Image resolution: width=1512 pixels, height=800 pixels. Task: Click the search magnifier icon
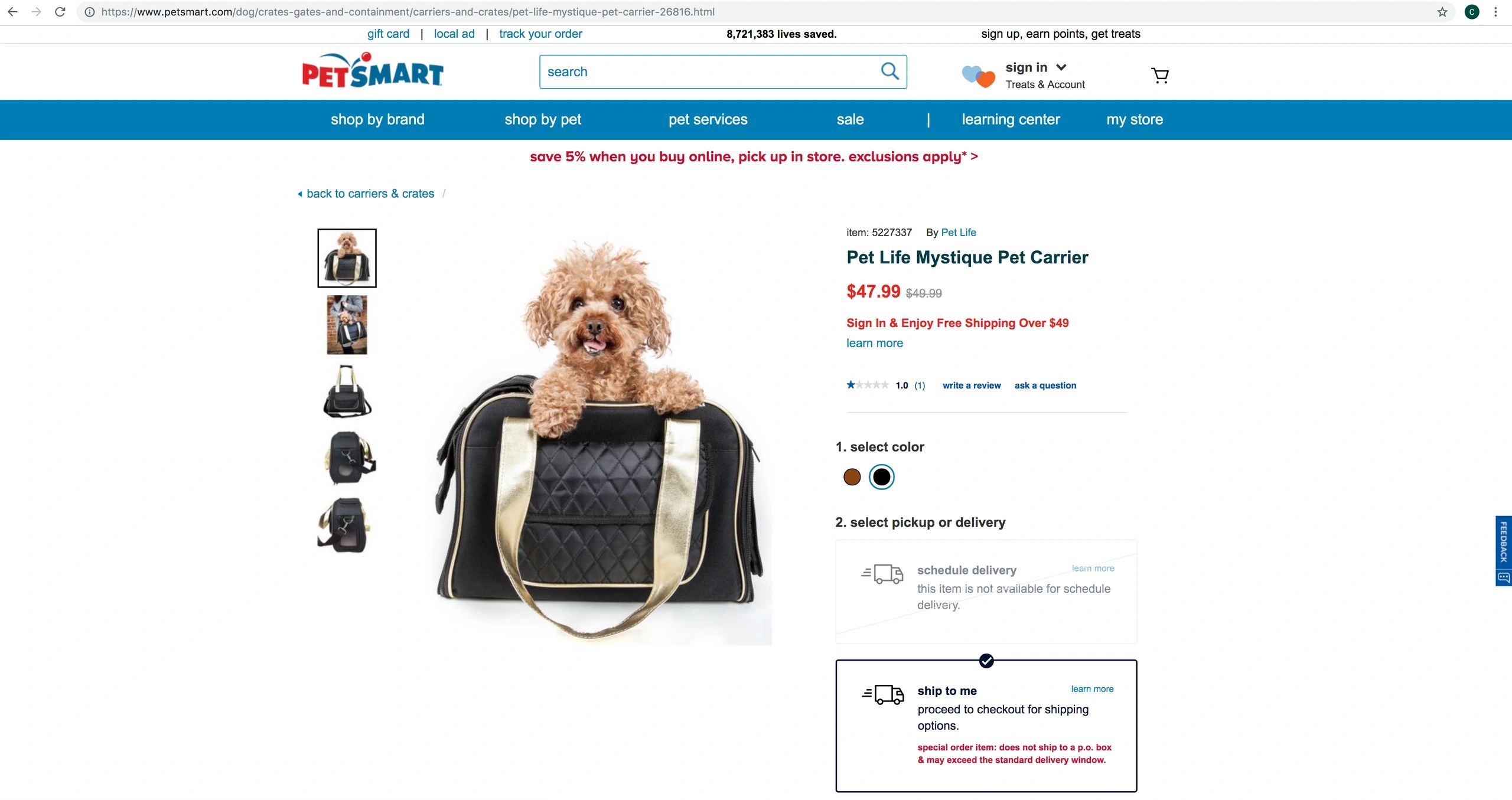pyautogui.click(x=889, y=71)
